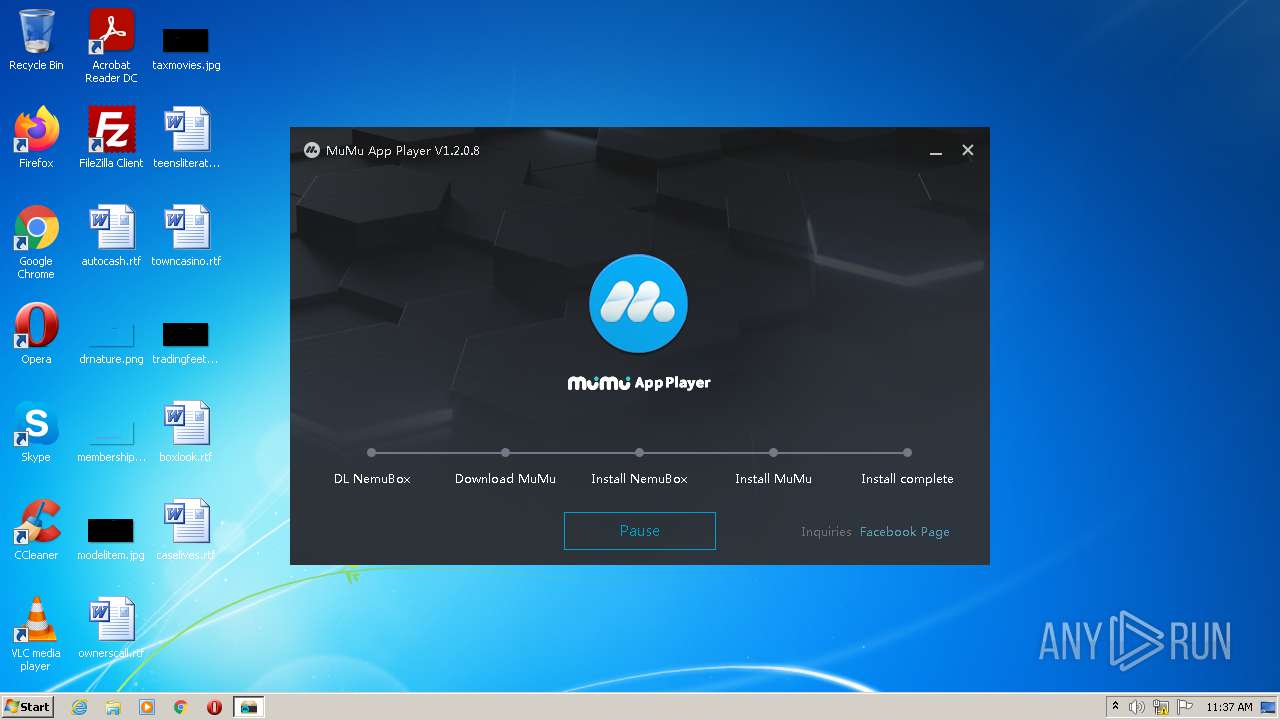Launch Internet Explorer from taskbar
The width and height of the screenshot is (1280, 720).
tap(80, 707)
